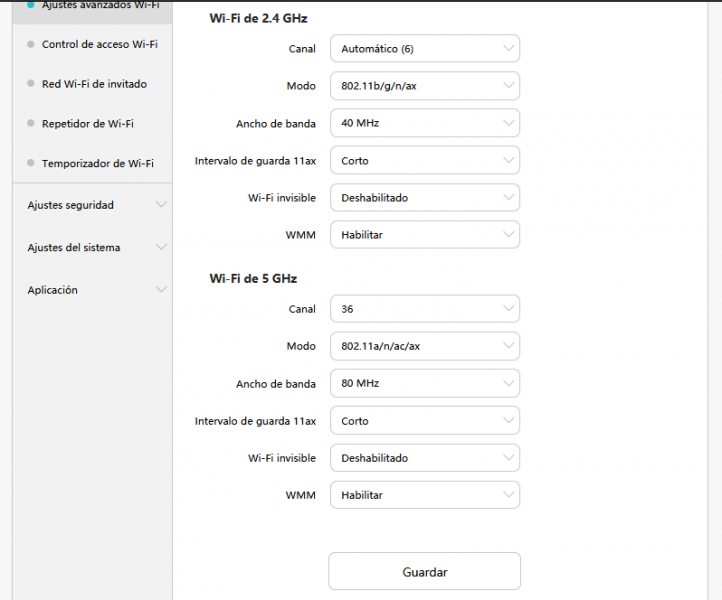Open 2.4 GHz Intervalo de guarda 11ax dropdown
Screen dimensions: 722x600
point(424,160)
